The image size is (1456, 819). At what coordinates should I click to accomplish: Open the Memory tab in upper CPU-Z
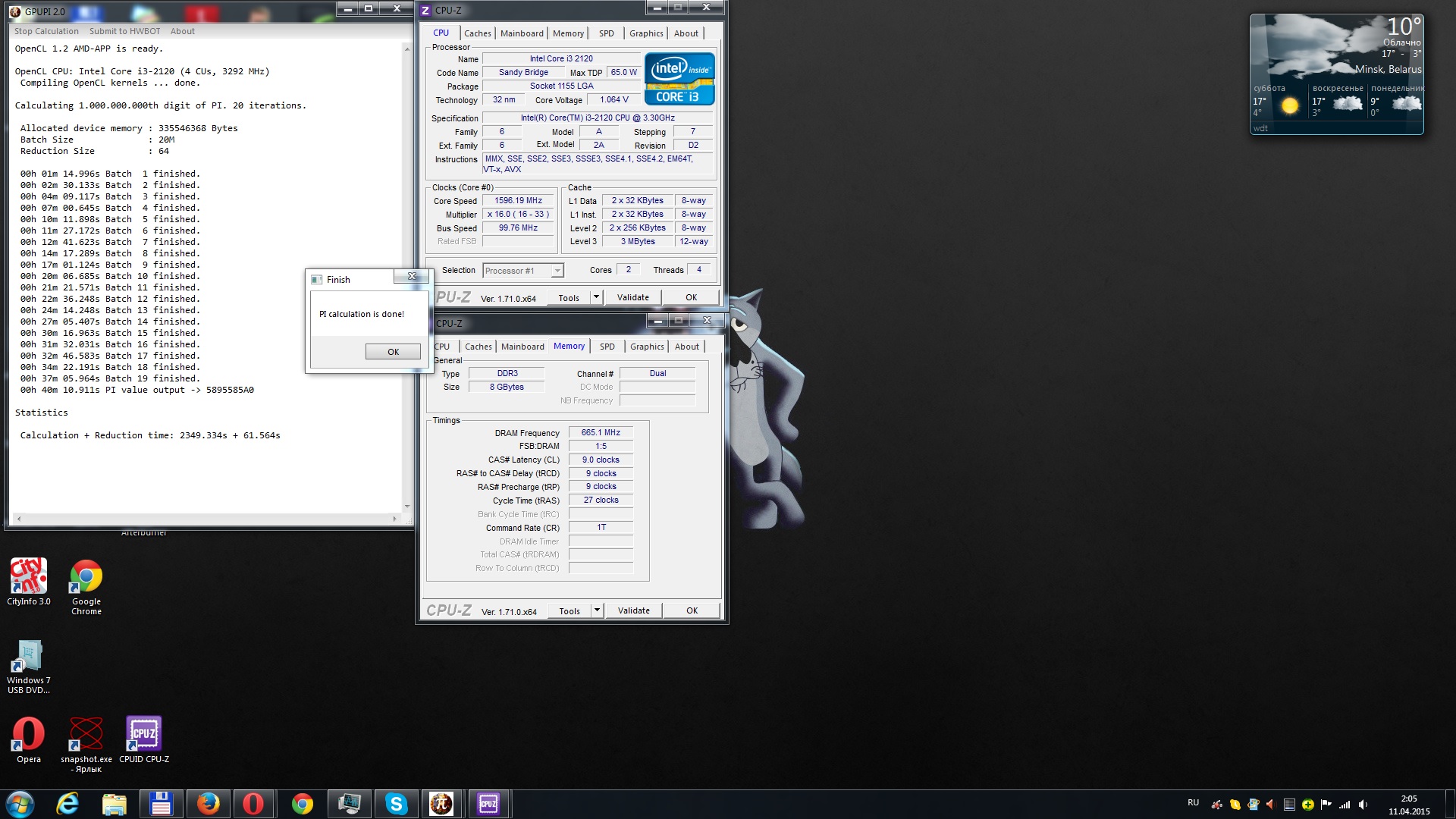point(568,33)
